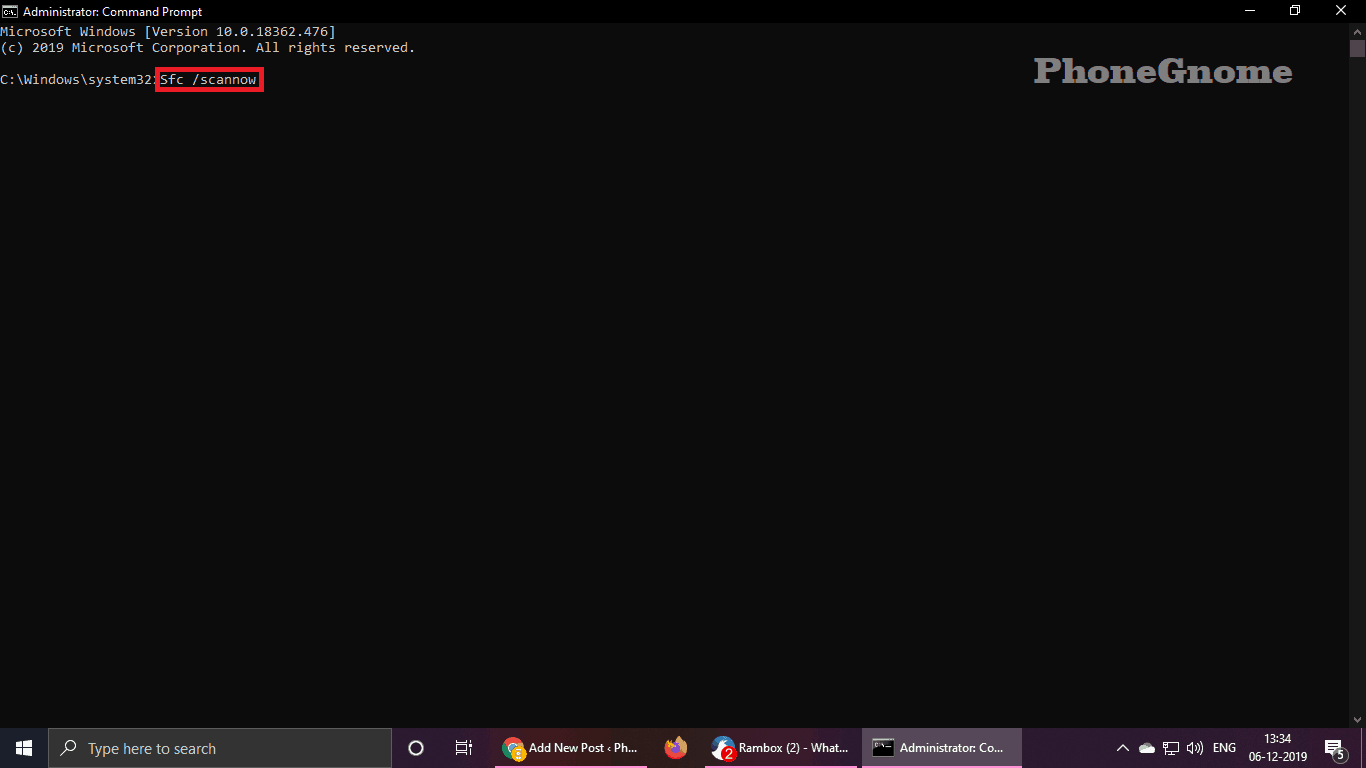Click 'Administrator: Command Prompt' title text
This screenshot has height=768, width=1366.
point(112,11)
